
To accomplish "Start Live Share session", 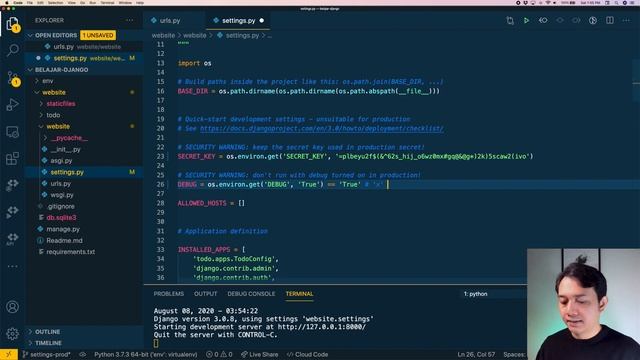I will pos(260,354).
